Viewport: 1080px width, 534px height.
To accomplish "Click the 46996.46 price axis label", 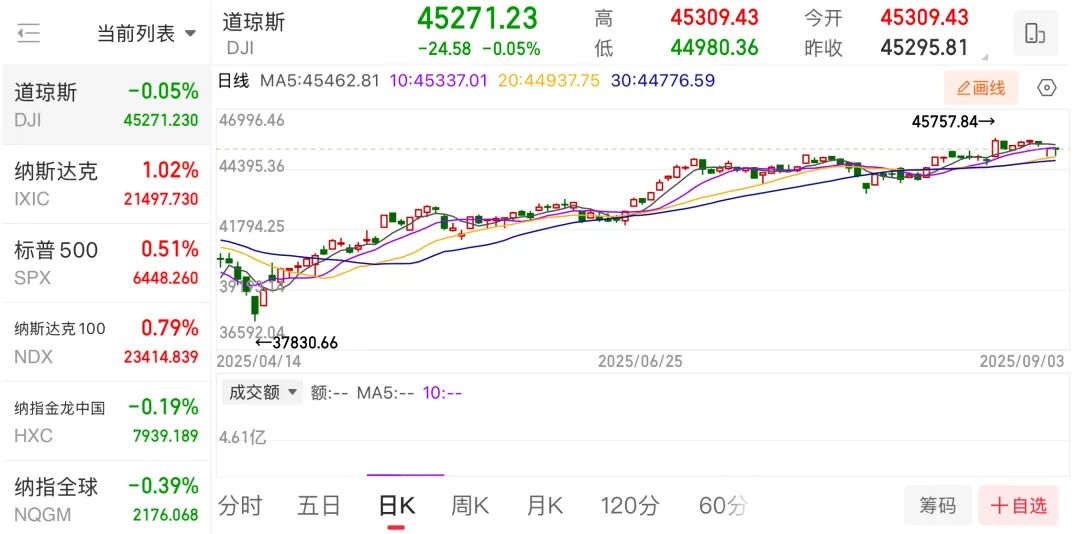I will 252,121.
